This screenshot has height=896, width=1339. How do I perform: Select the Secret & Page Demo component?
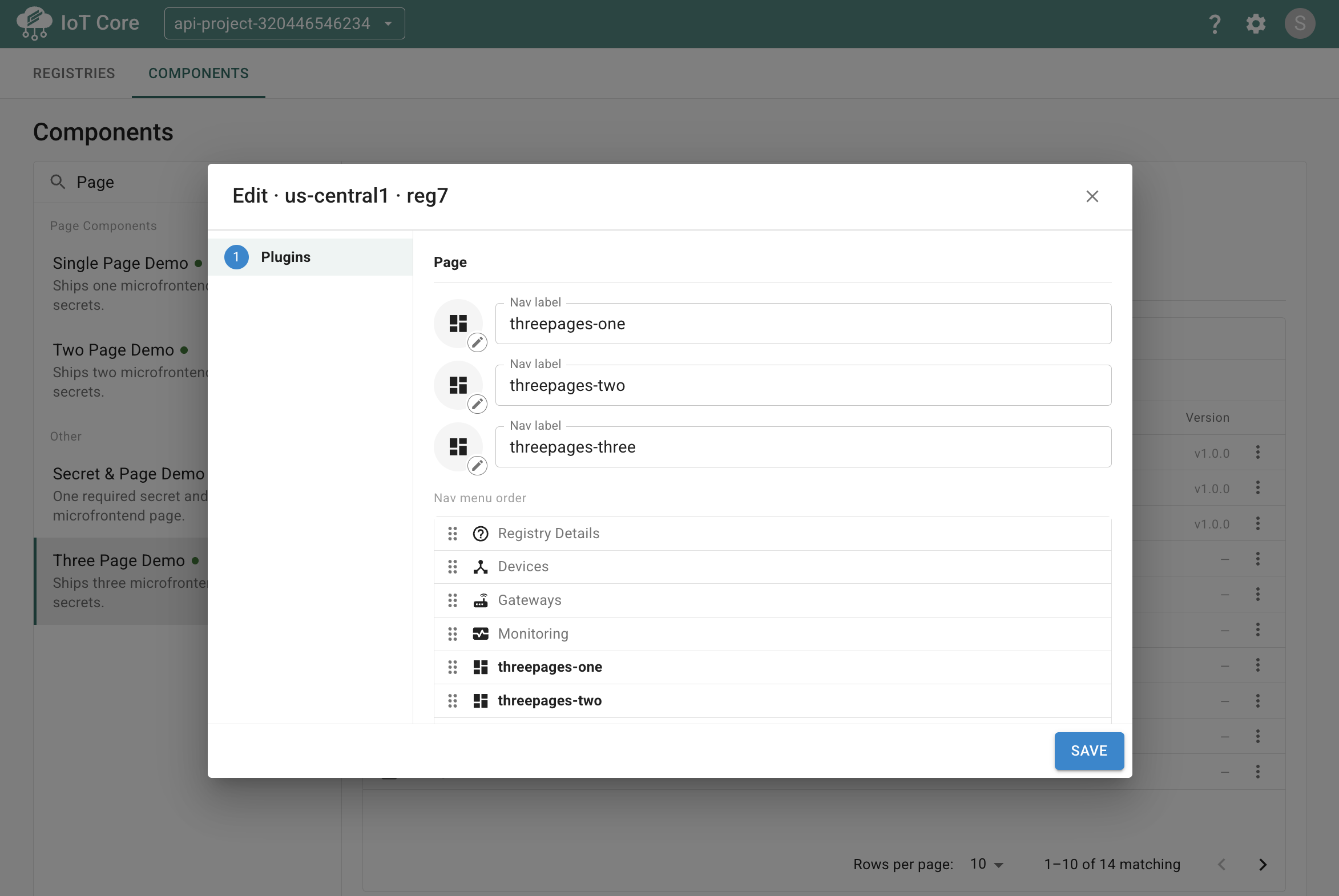[x=121, y=494]
